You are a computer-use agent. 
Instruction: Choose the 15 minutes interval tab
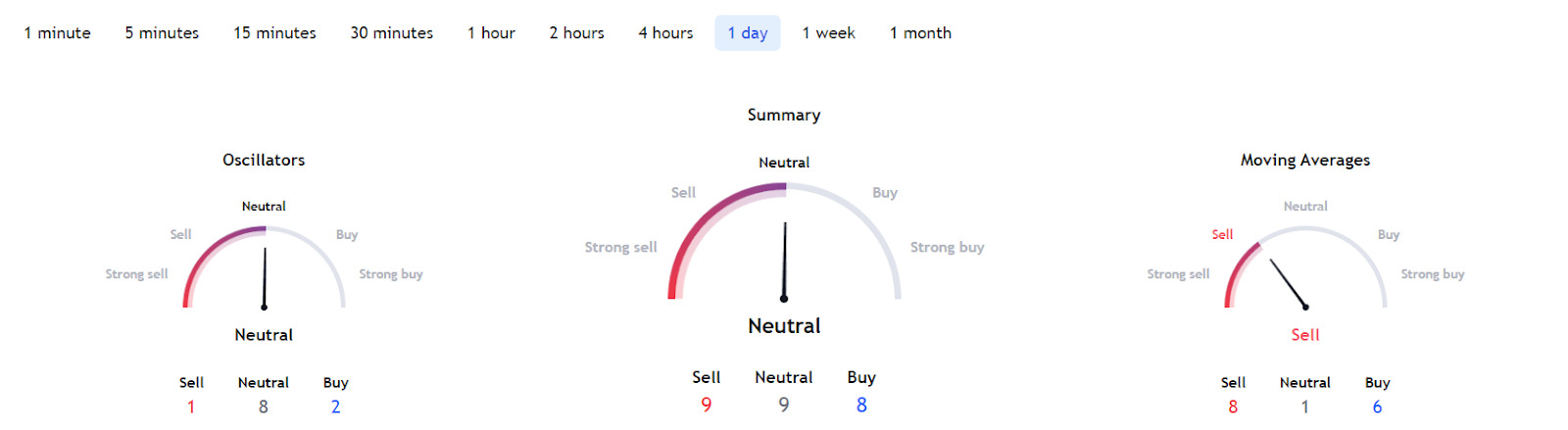274,33
